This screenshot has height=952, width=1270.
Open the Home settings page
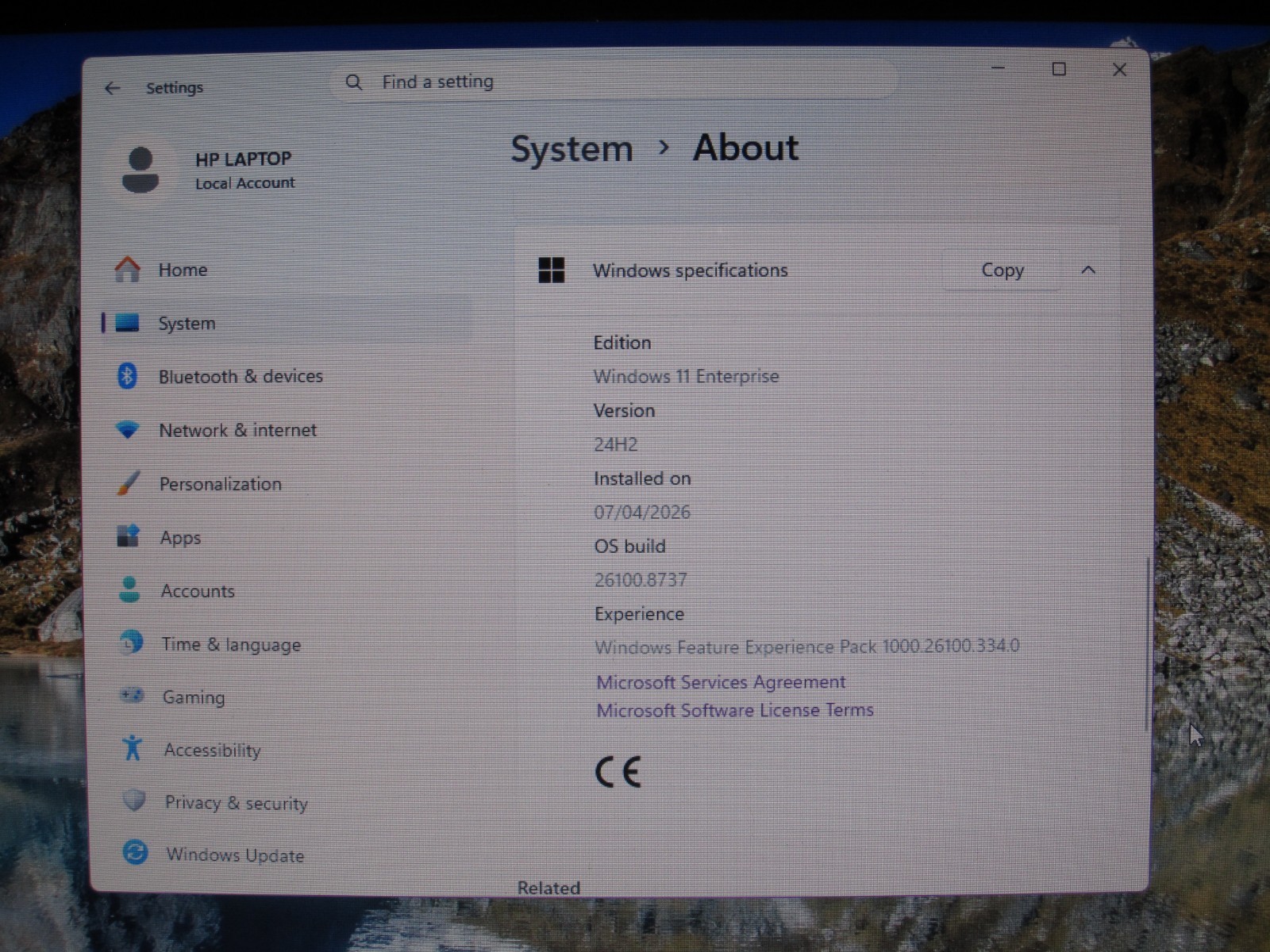pos(286,270)
